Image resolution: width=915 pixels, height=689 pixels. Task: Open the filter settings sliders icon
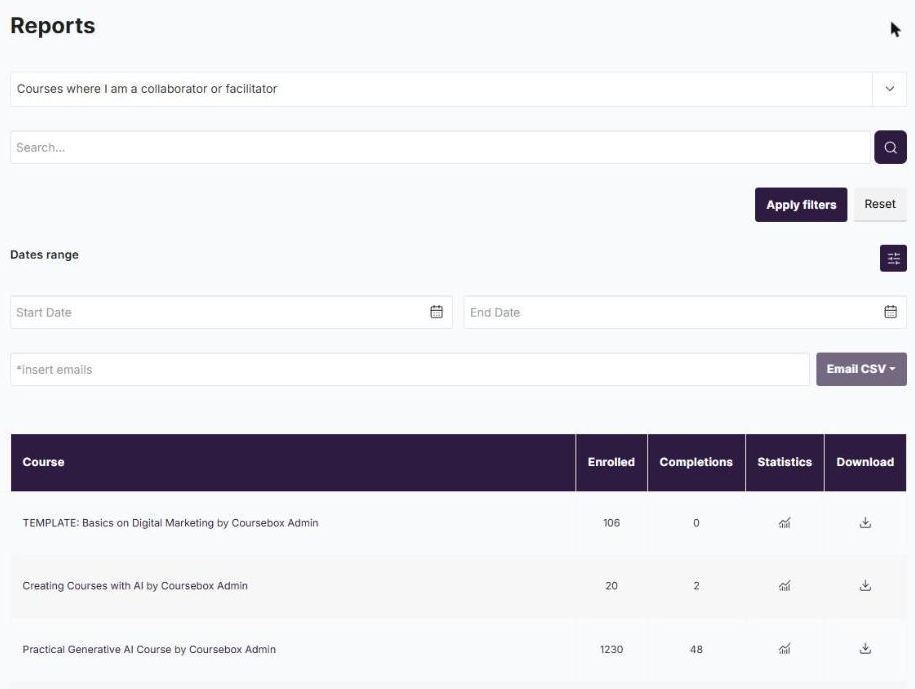[893, 258]
